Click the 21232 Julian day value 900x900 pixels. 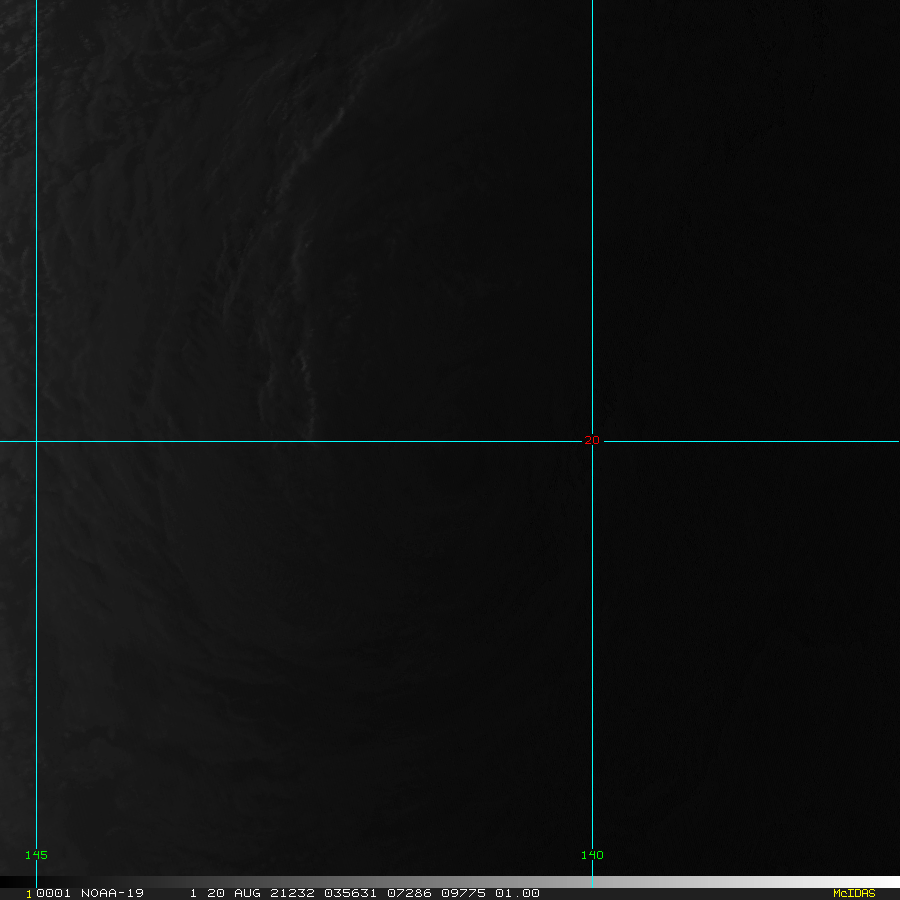pos(291,893)
